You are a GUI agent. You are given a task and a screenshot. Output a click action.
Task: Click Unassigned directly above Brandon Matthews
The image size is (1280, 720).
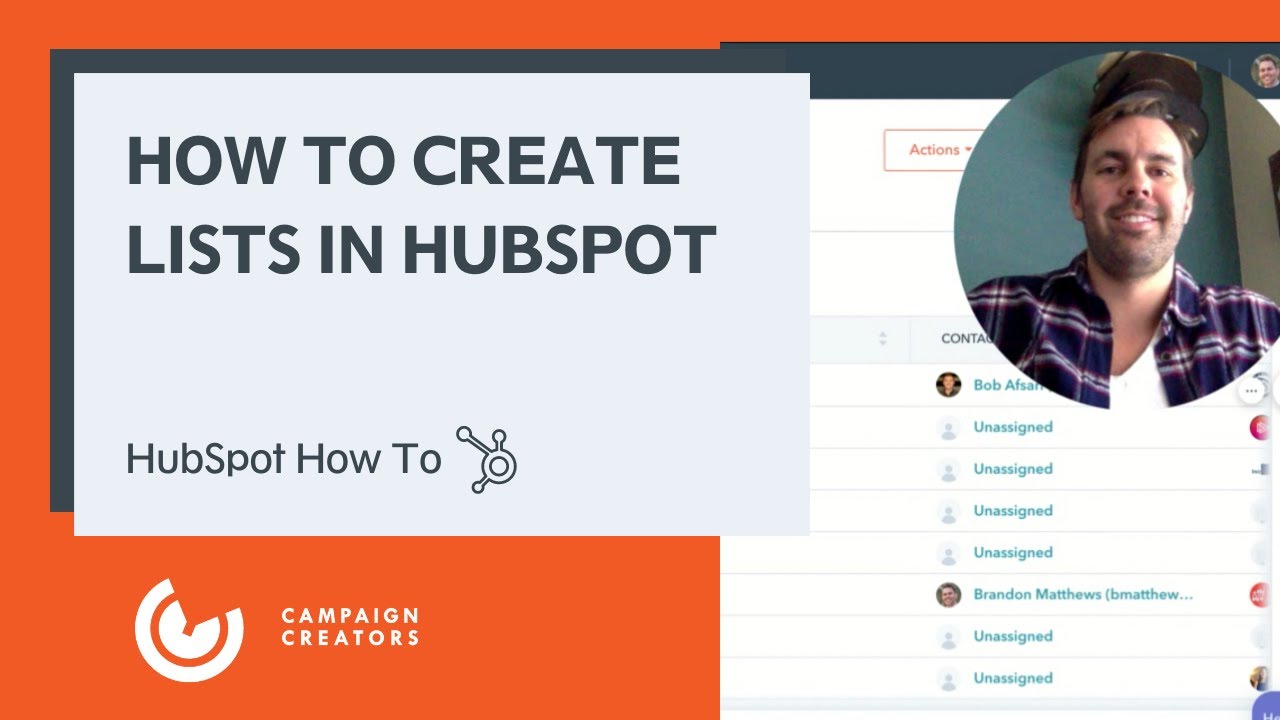[1013, 552]
